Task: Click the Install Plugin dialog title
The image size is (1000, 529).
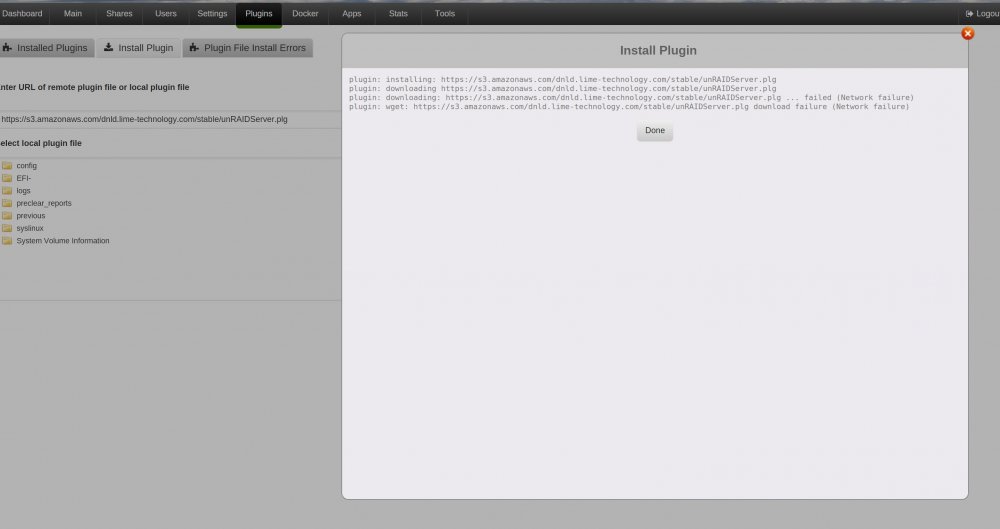Action: coord(658,50)
